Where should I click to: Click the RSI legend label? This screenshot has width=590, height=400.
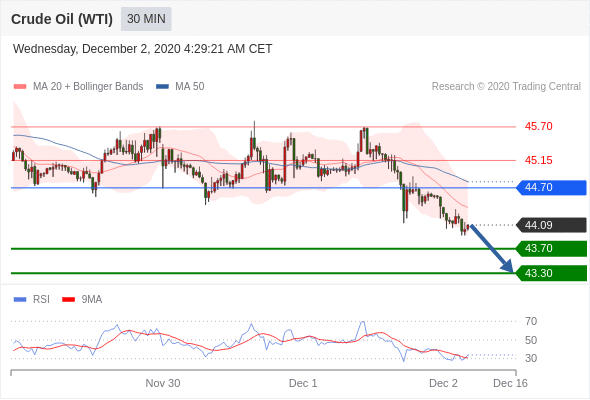(x=41, y=300)
